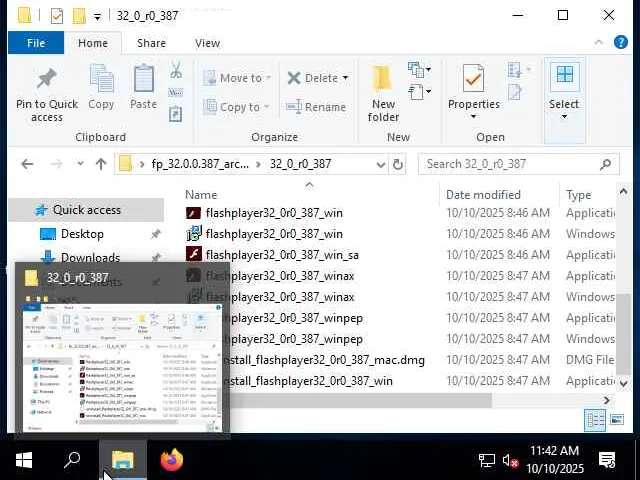Viewport: 640px width, 480px height.
Task: Select the flashplayer32_0r0_387_win_sa file
Action: pyautogui.click(x=282, y=255)
